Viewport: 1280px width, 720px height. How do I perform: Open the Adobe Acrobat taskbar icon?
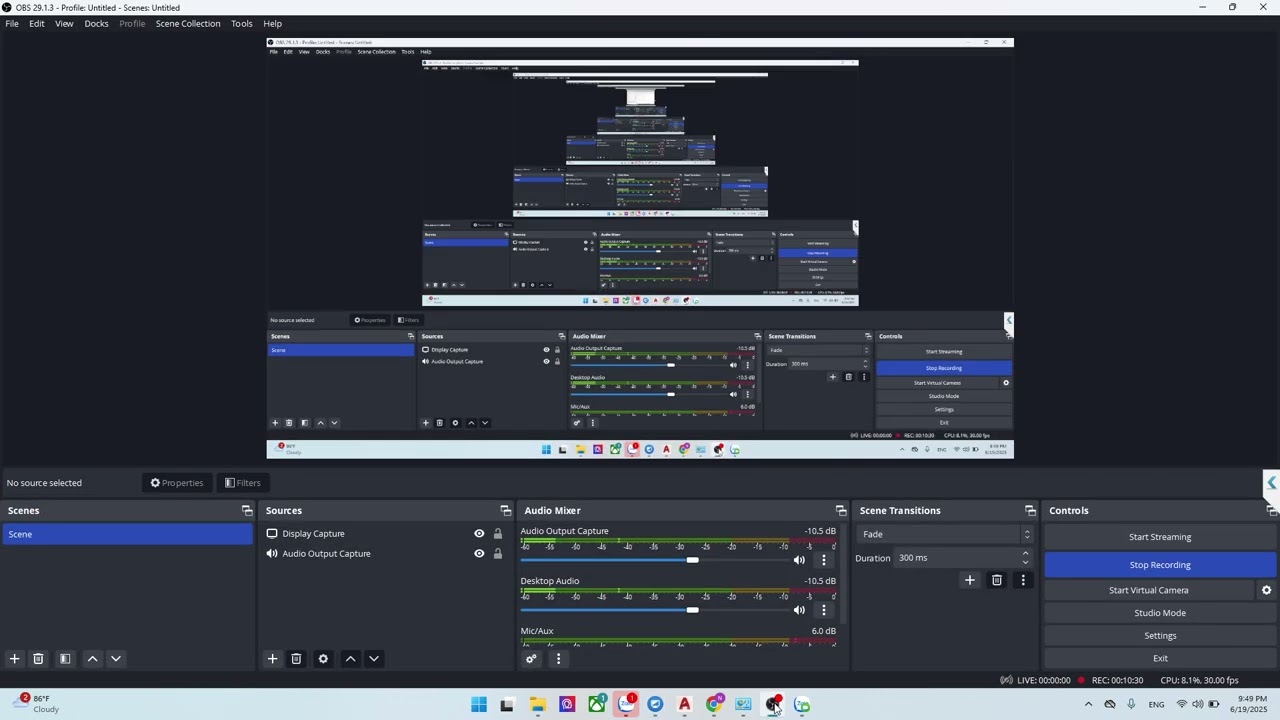pos(685,705)
